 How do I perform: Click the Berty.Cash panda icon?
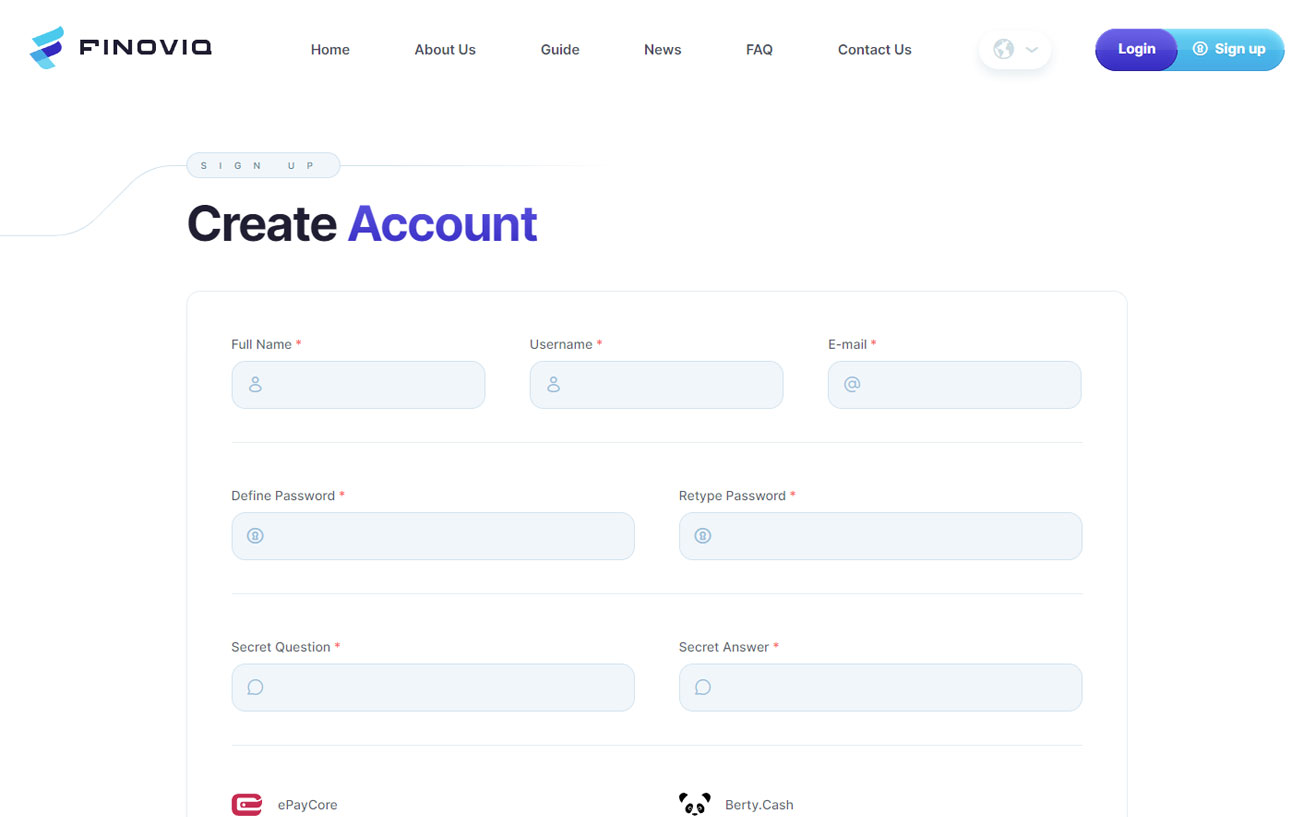[x=694, y=804]
